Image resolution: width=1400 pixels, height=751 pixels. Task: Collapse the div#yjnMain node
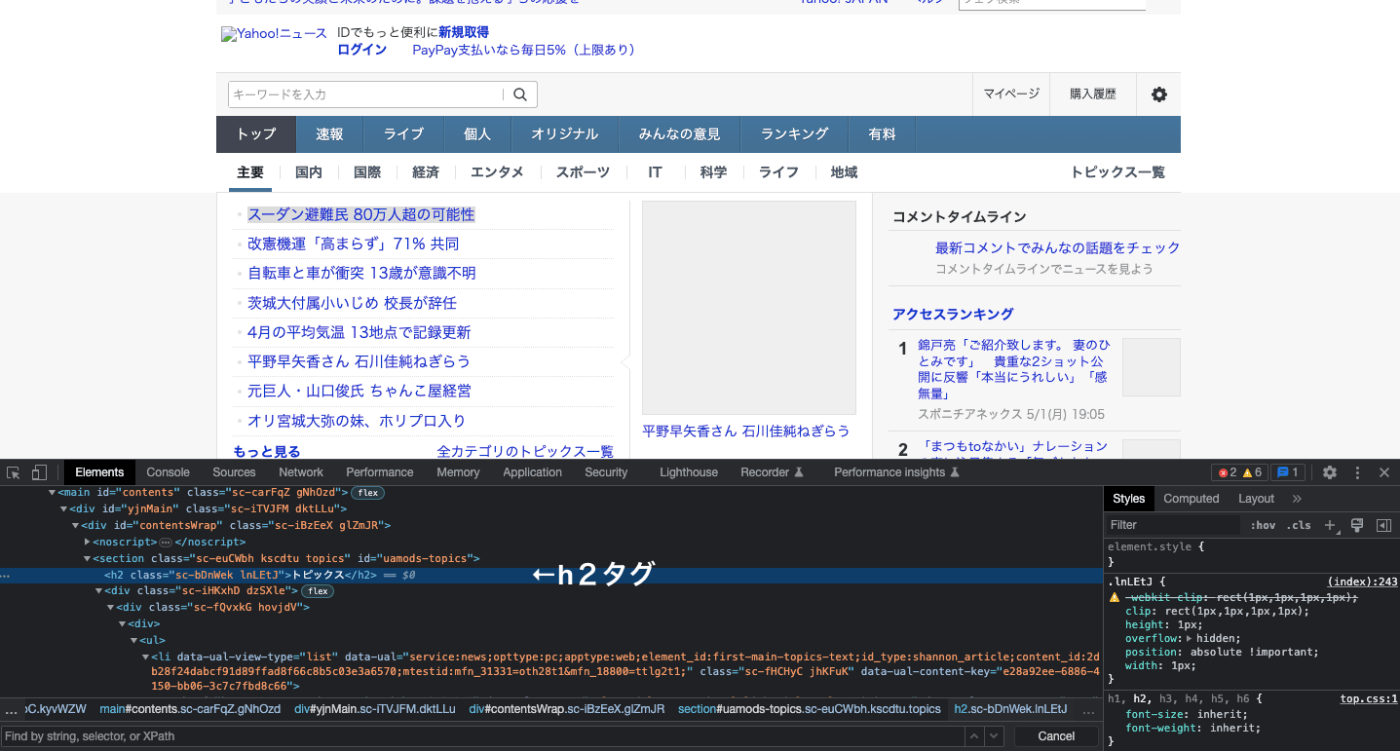(64, 509)
